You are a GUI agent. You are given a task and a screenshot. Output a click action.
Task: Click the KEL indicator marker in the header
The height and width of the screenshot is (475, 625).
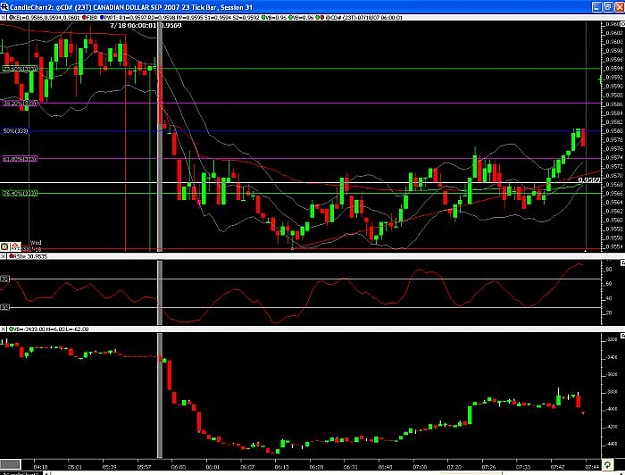click(x=12, y=18)
